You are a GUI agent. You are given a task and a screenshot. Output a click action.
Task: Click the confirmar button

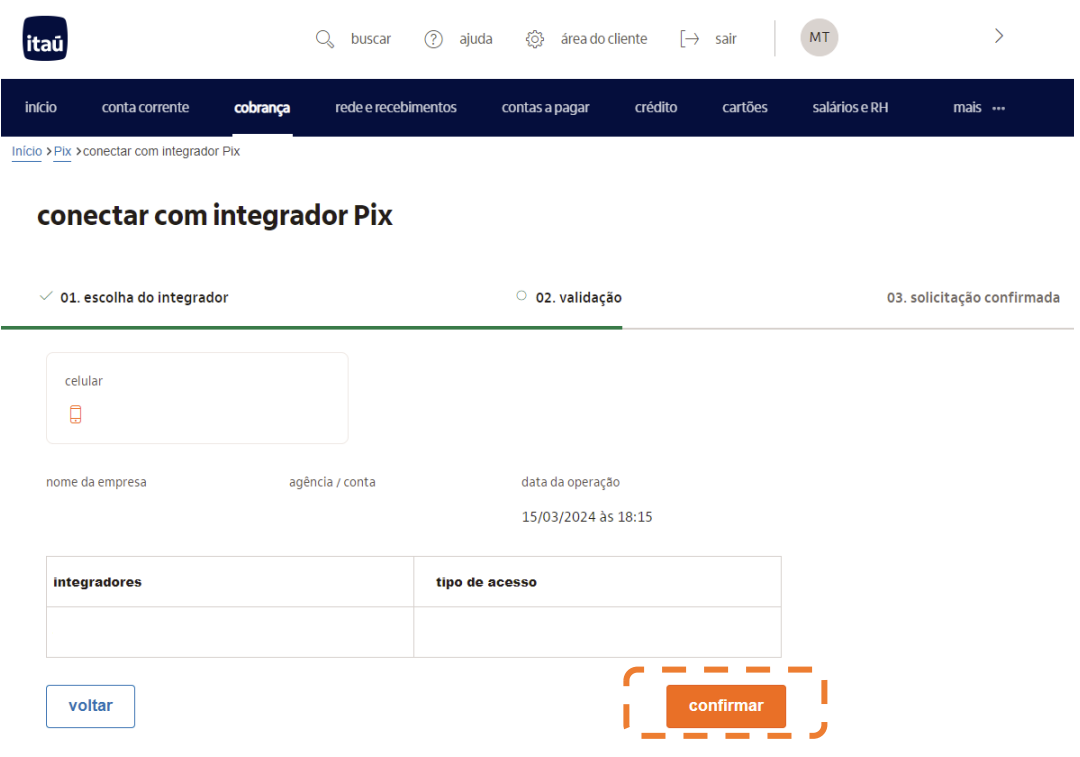point(726,706)
